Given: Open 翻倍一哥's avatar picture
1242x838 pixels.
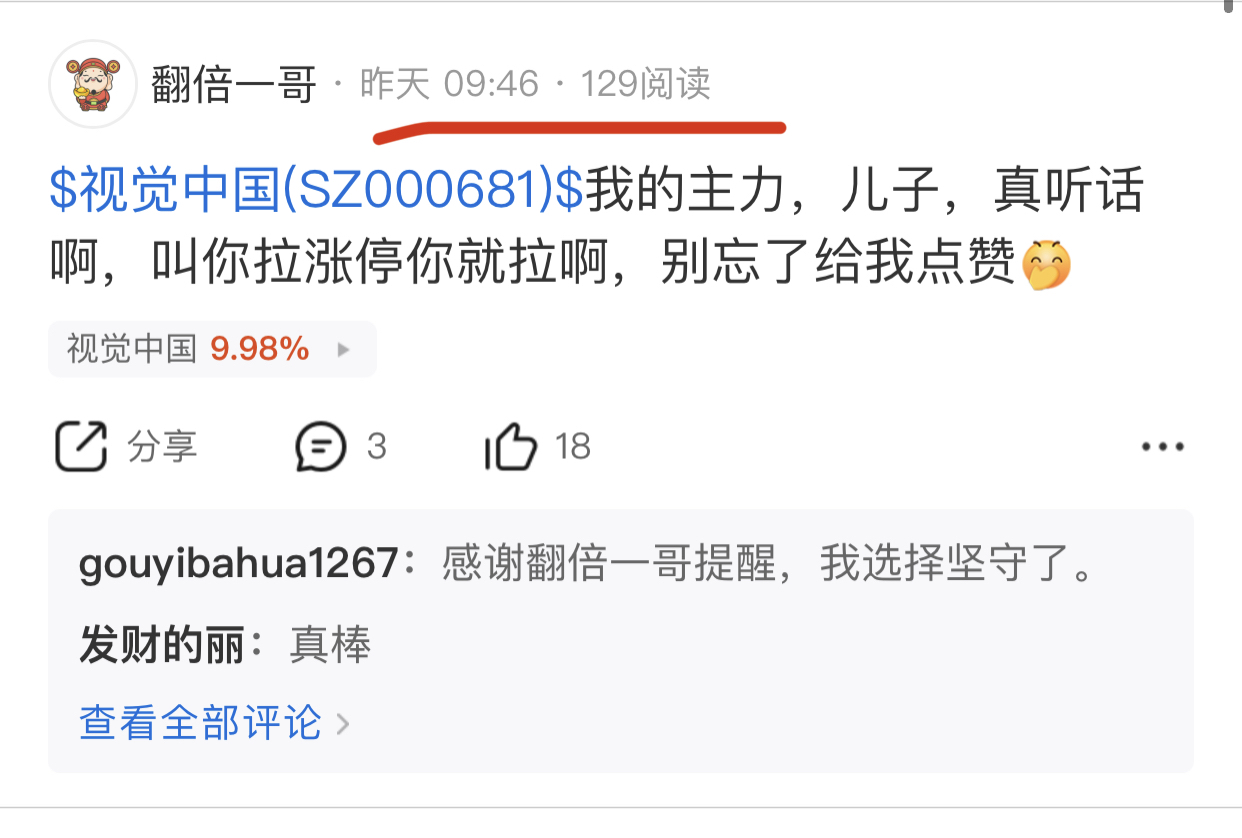Looking at the screenshot, I should pos(93,84).
